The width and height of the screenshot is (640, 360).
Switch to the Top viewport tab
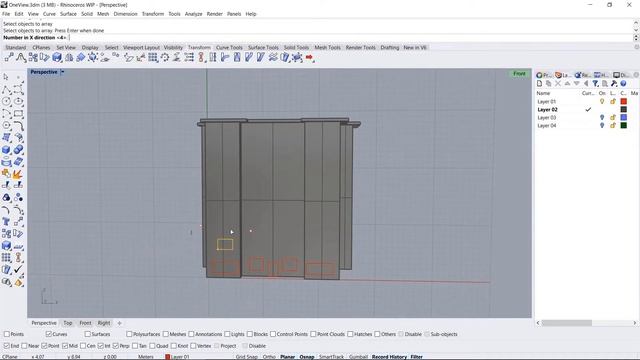[68, 323]
